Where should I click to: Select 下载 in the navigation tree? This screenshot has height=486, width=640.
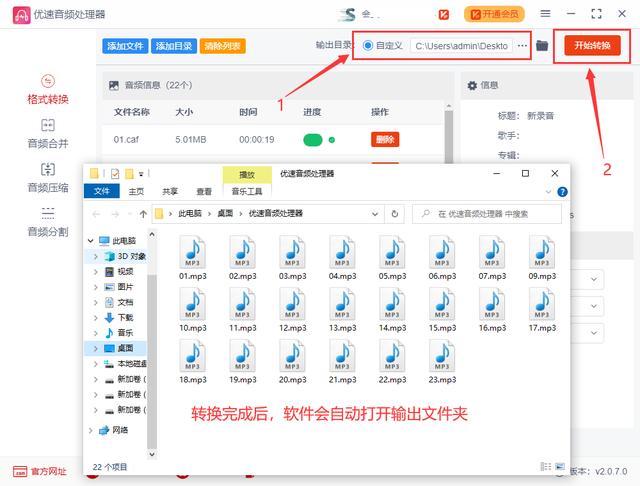click(x=125, y=317)
